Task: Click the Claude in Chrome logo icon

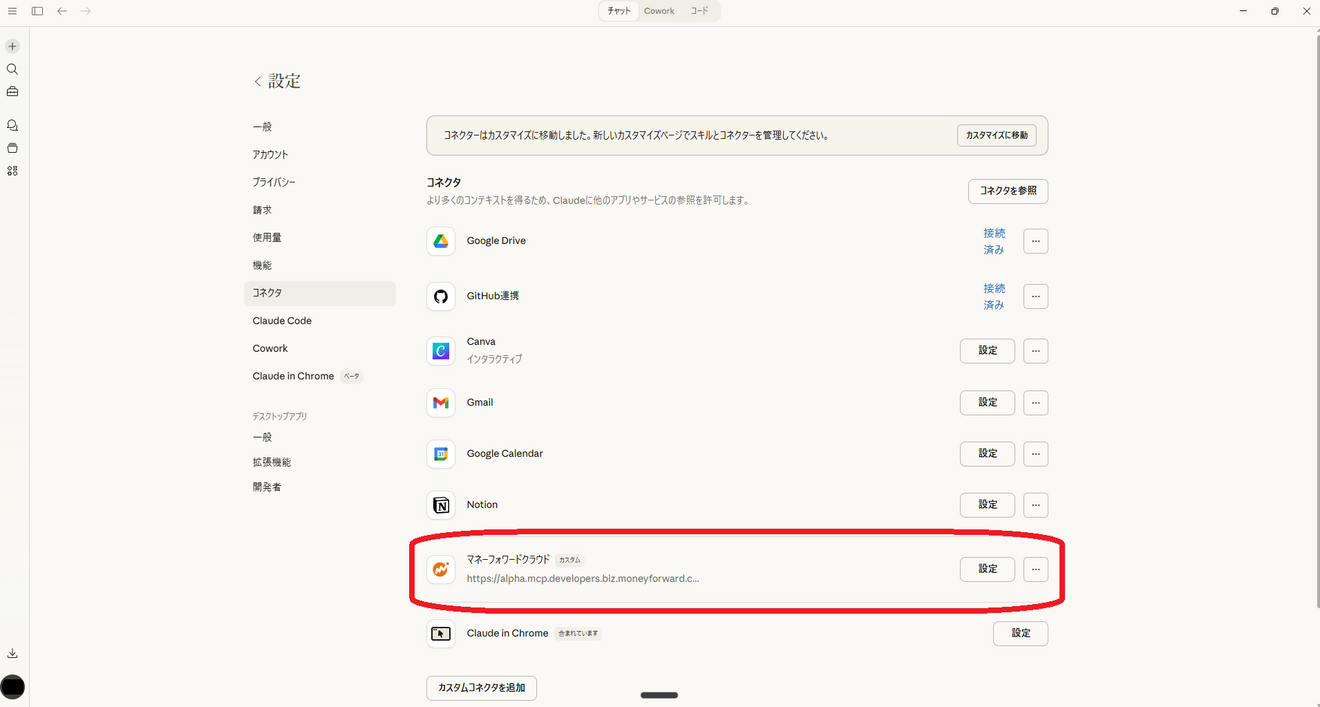Action: pyautogui.click(x=441, y=634)
